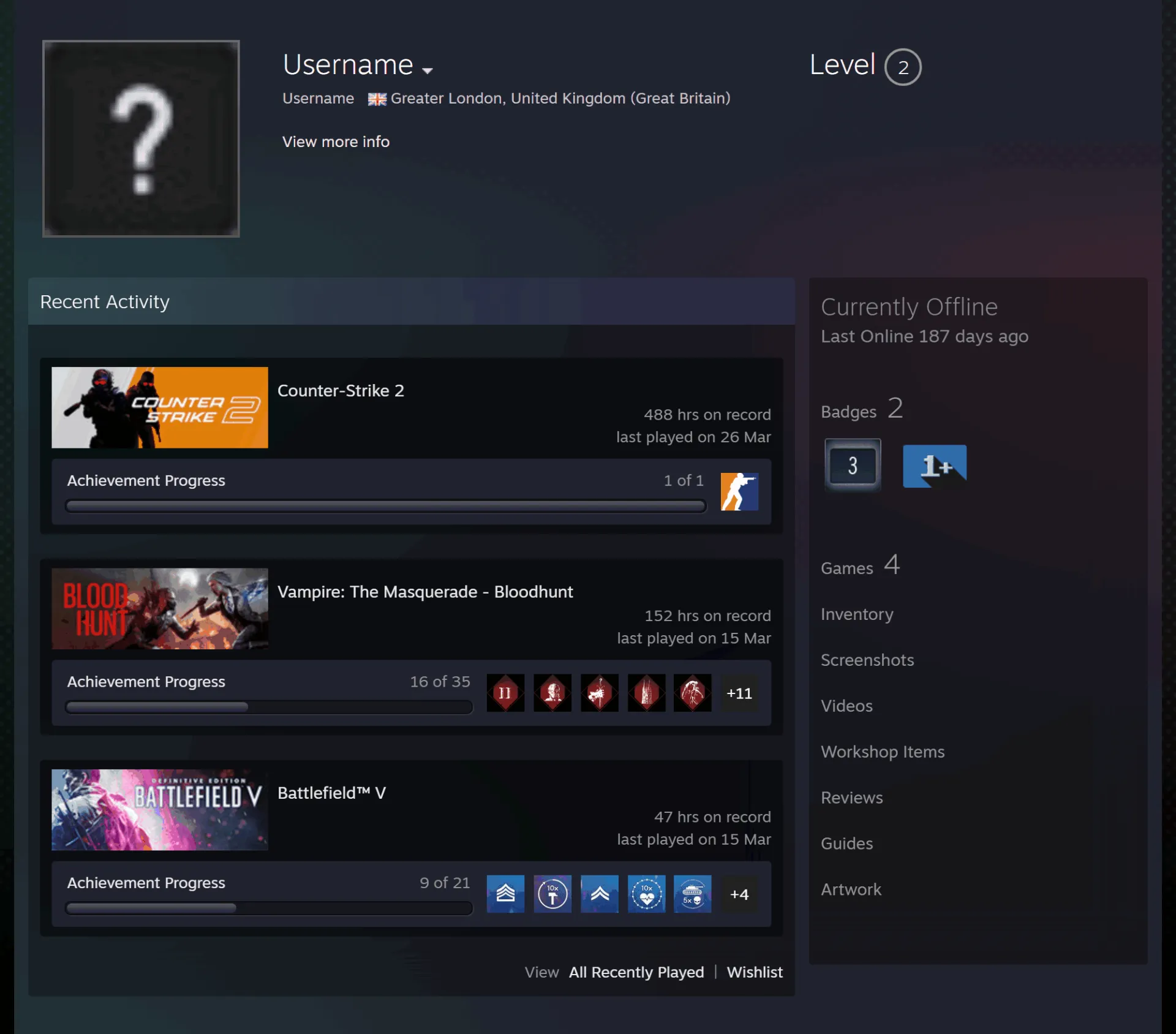Click third Bloodhunt achievement icon
Image resolution: width=1176 pixels, height=1034 pixels.
pyautogui.click(x=599, y=692)
